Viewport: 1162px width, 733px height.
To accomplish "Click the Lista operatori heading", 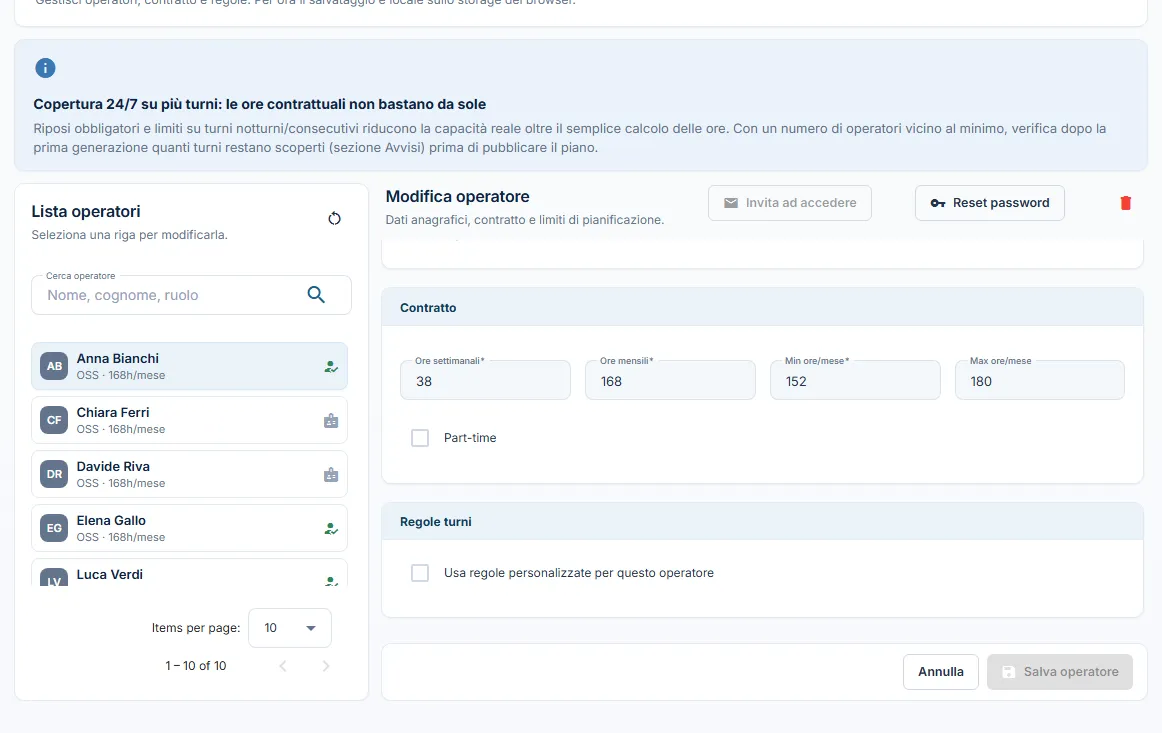I will coord(86,212).
